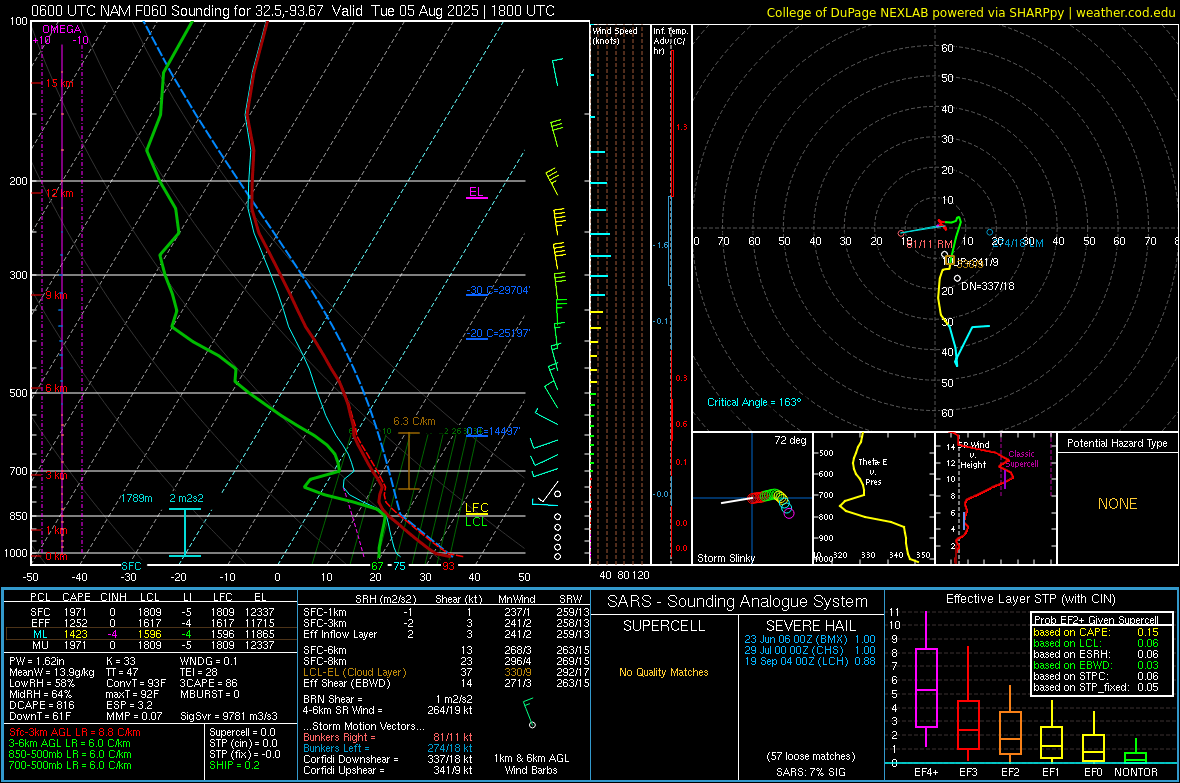Click the 1789m effective inflow label
Image resolution: width=1180 pixels, height=783 pixels.
tap(136, 498)
